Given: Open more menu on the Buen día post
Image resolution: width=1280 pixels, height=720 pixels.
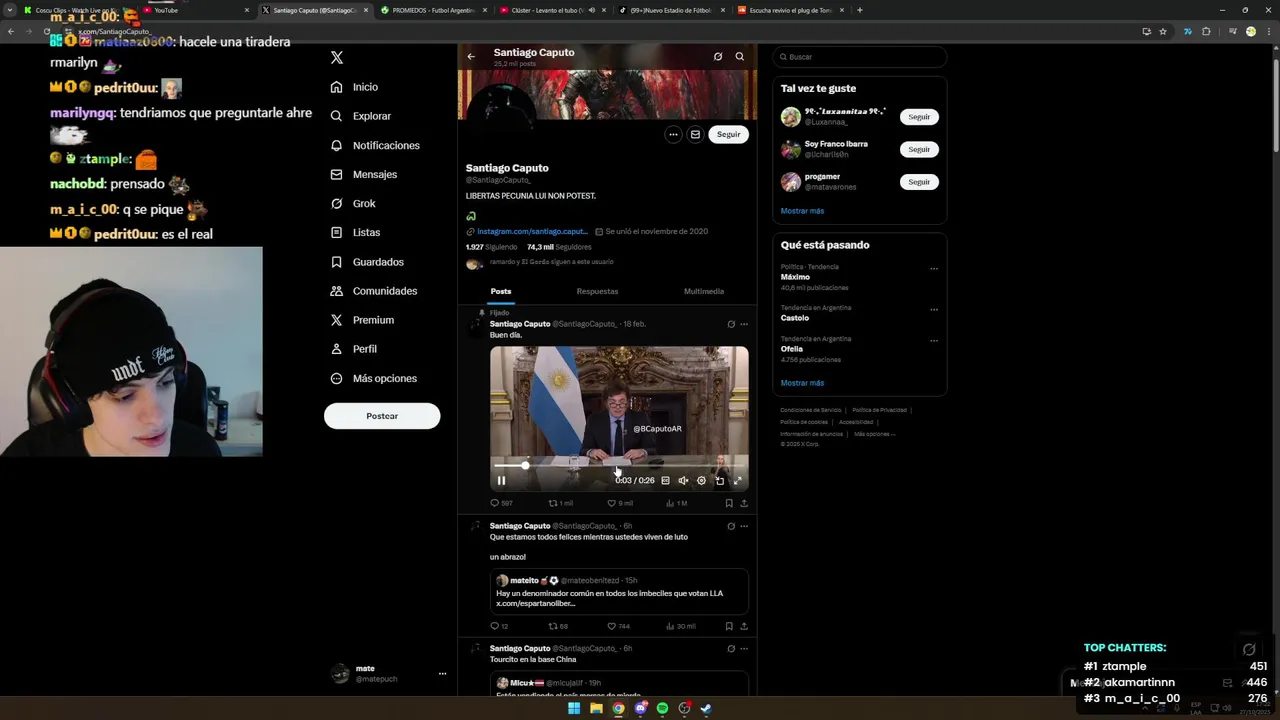Looking at the screenshot, I should pyautogui.click(x=744, y=324).
